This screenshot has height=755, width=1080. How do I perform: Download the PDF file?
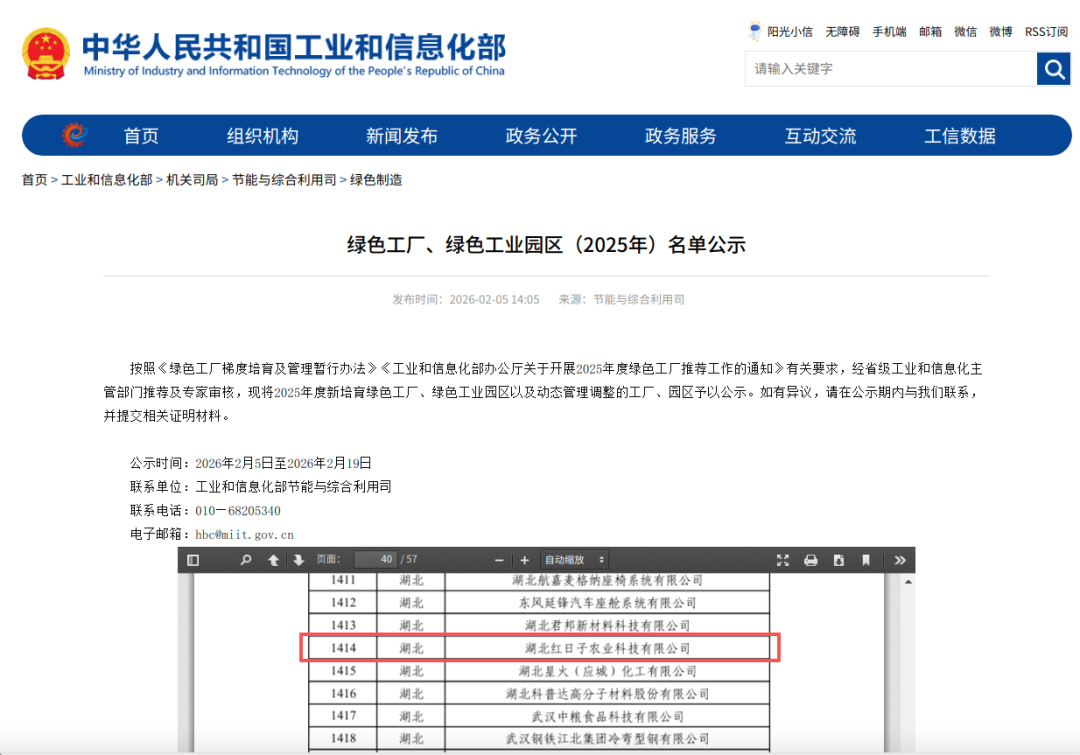click(839, 560)
